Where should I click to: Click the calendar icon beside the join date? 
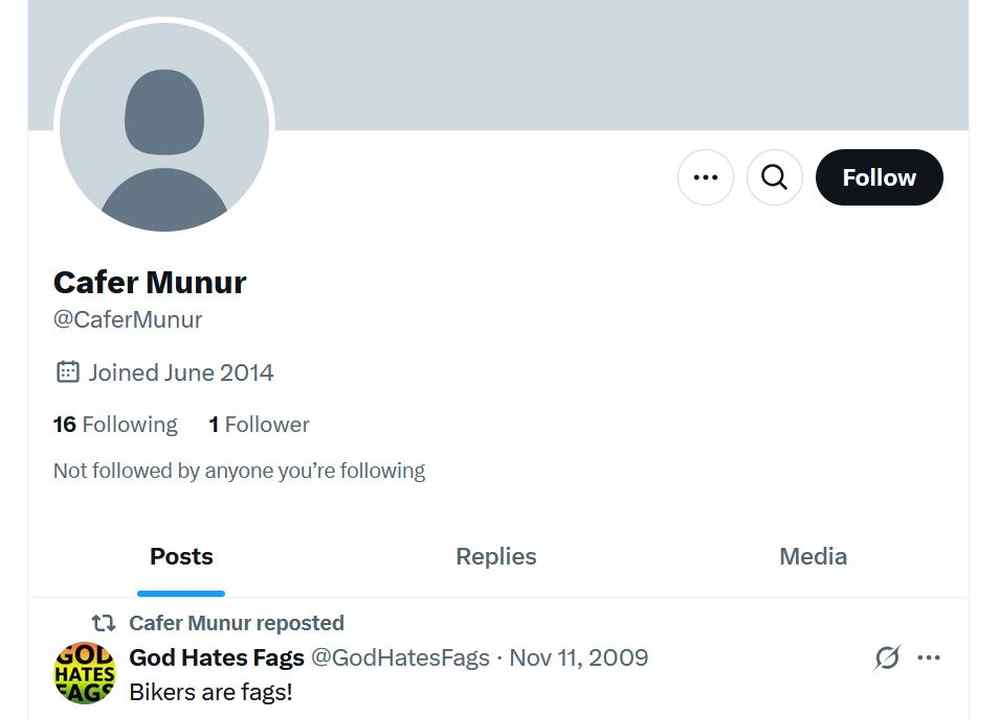point(67,373)
